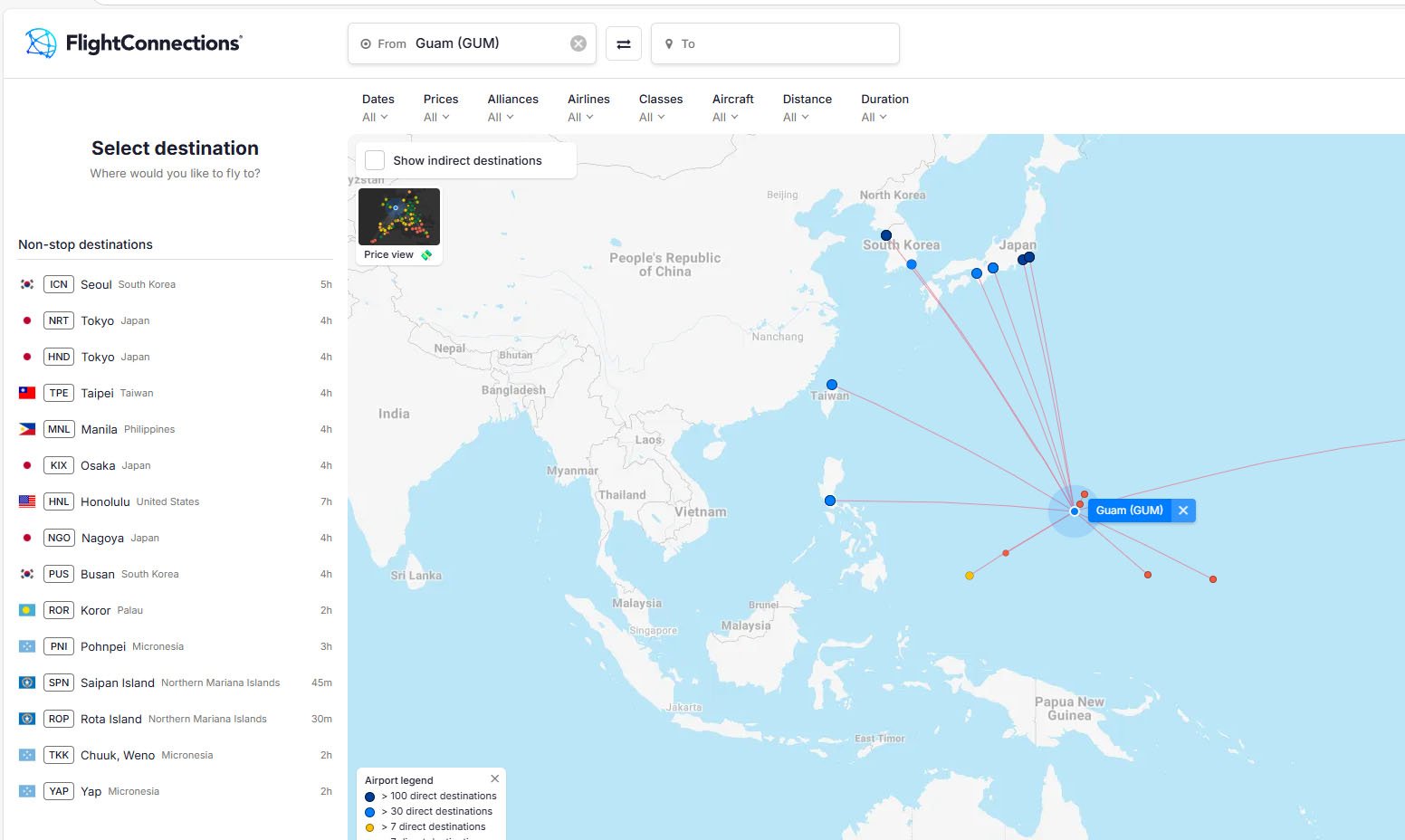
Task: Open the Airlines filter dropdown
Action: pyautogui.click(x=588, y=108)
